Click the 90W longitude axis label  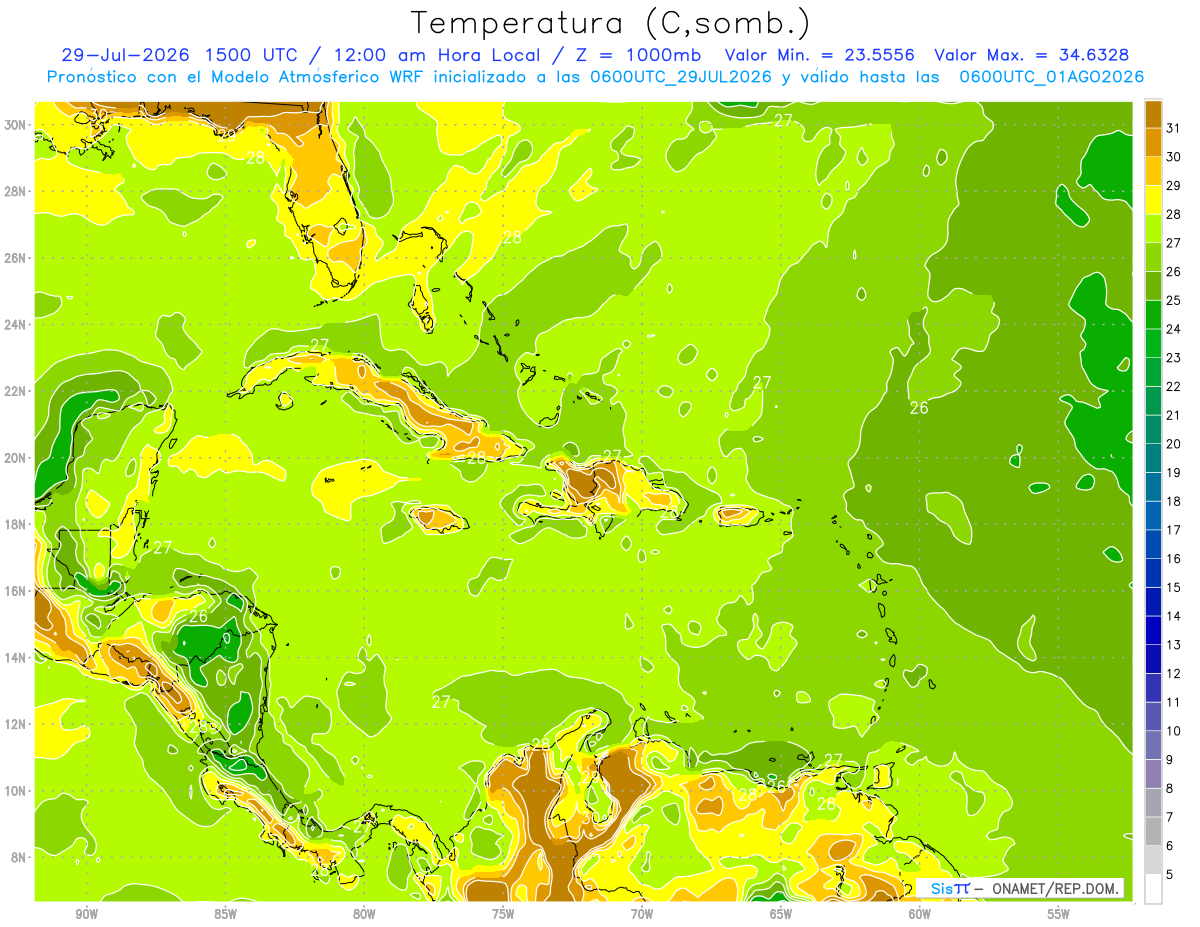pyautogui.click(x=86, y=915)
